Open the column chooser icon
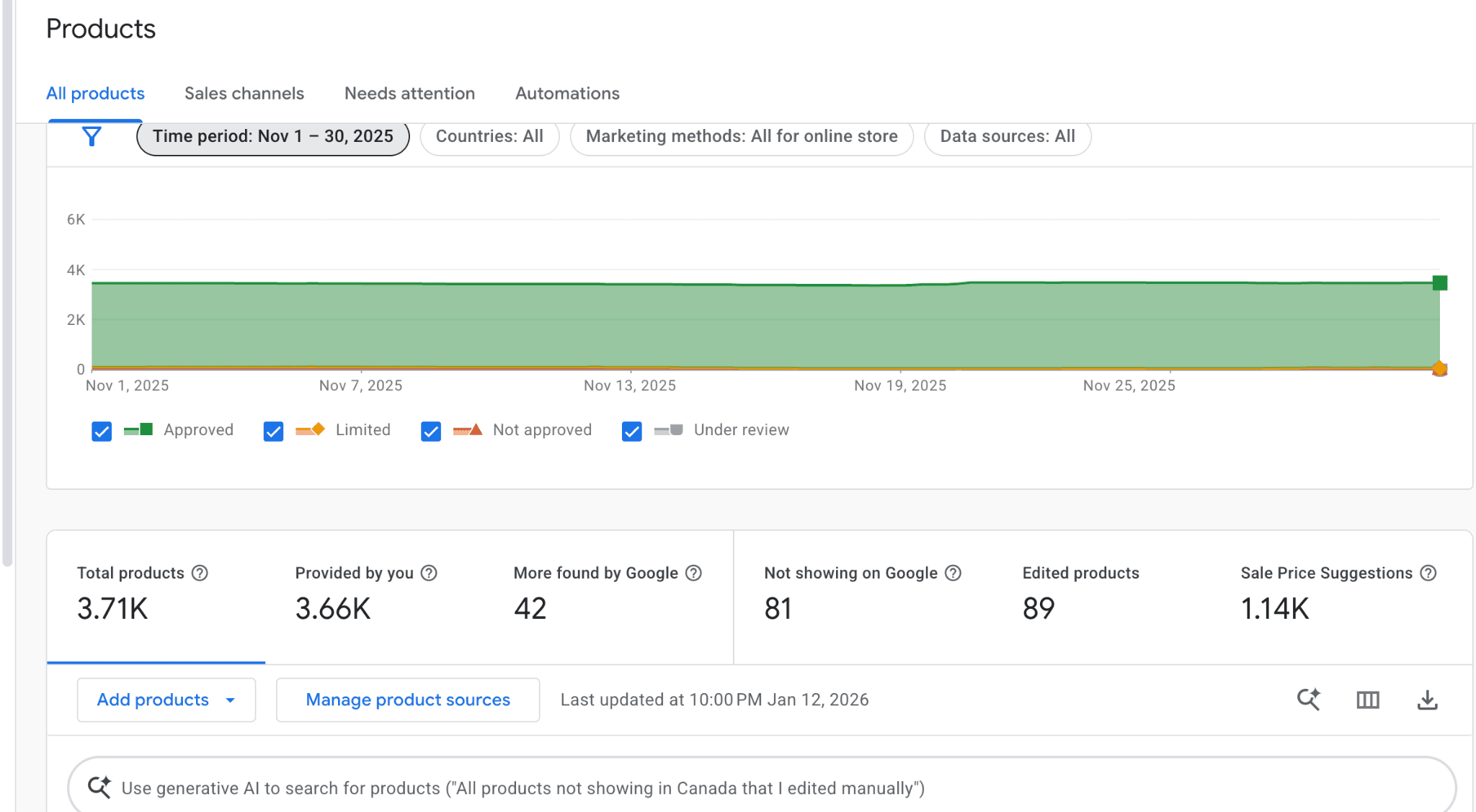1476x812 pixels. click(x=1367, y=700)
